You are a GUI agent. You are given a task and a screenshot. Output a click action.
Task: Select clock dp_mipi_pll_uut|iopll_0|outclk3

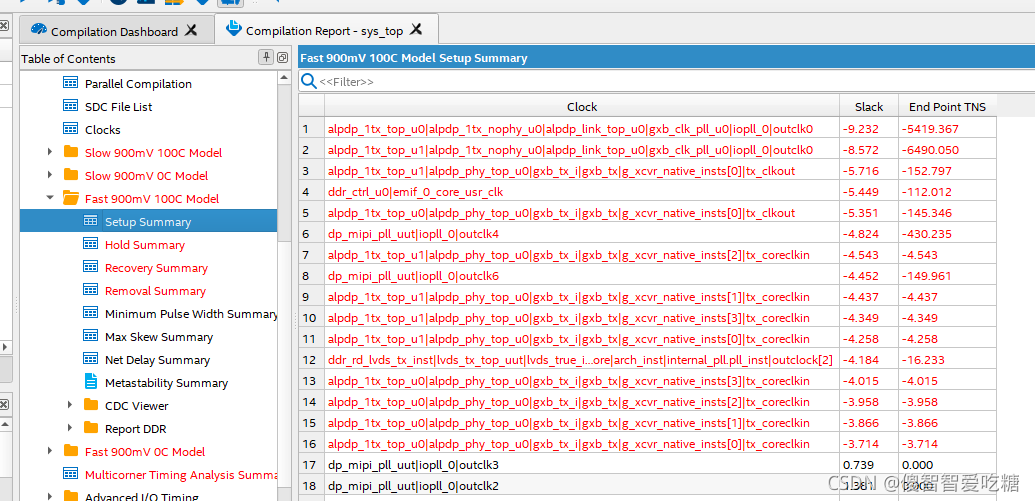pyautogui.click(x=582, y=465)
